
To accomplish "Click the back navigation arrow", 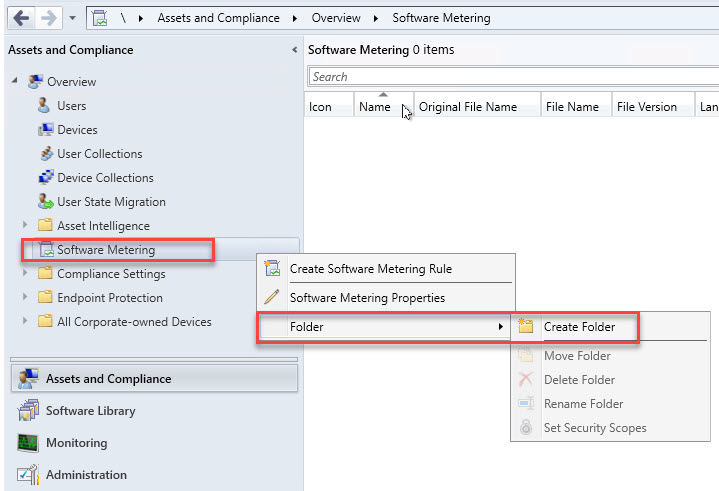I will (x=20, y=17).
